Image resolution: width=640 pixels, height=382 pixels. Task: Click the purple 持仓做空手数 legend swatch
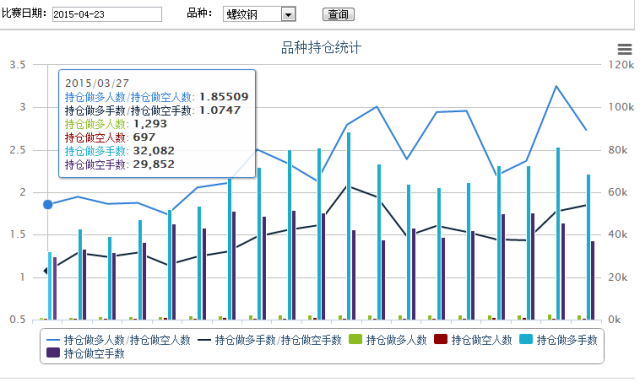point(53,353)
